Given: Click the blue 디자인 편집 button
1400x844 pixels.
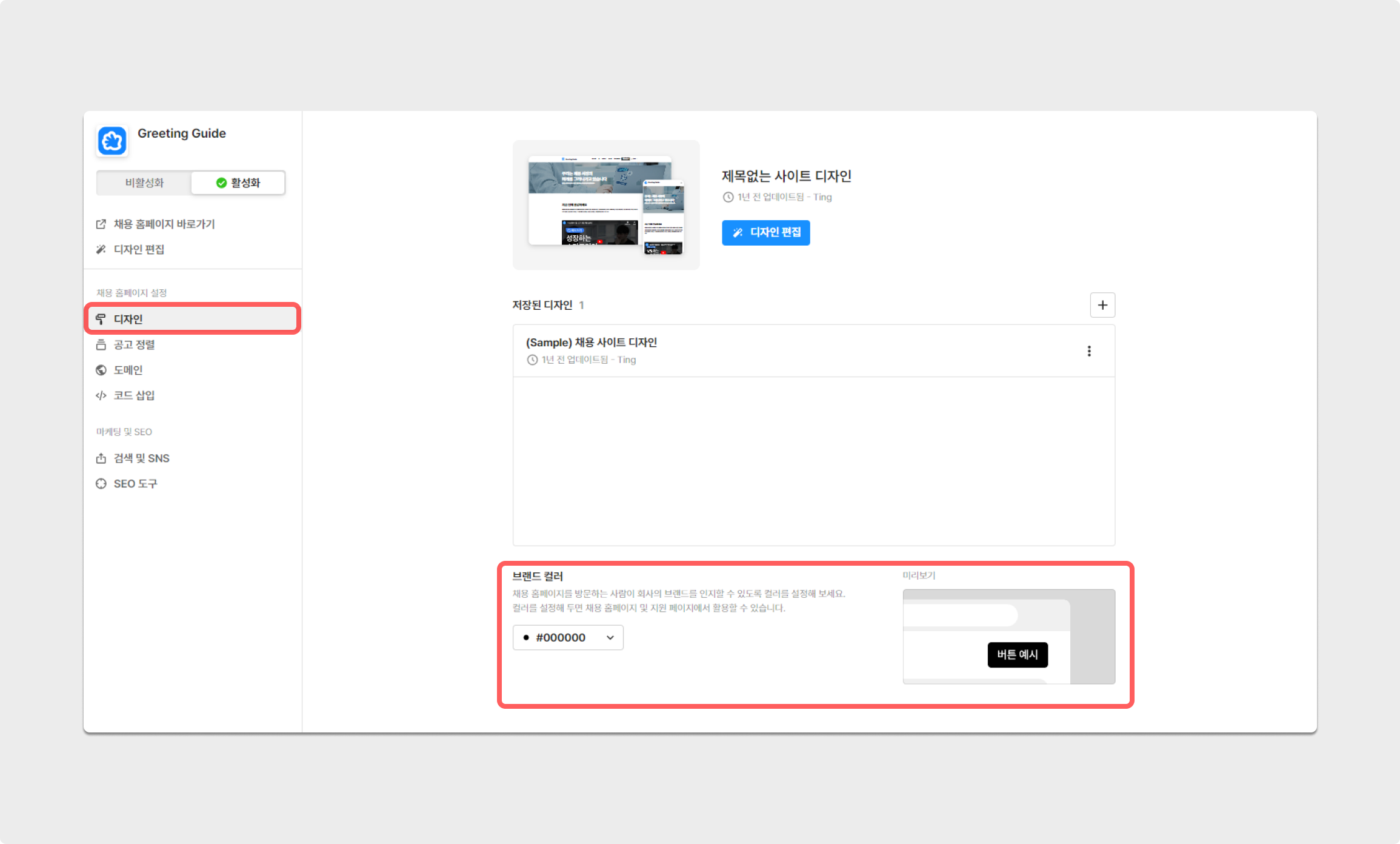Looking at the screenshot, I should [765, 232].
